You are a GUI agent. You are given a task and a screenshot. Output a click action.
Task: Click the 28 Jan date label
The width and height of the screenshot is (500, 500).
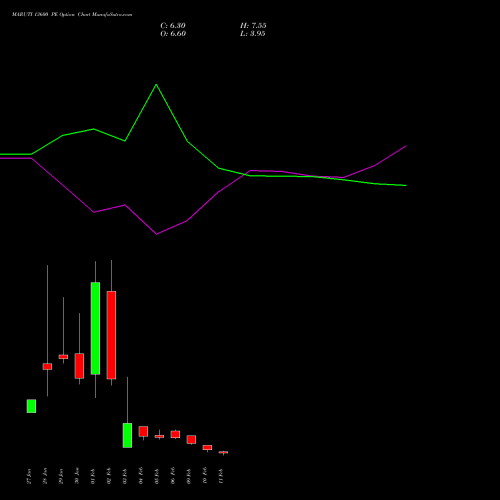45,476
